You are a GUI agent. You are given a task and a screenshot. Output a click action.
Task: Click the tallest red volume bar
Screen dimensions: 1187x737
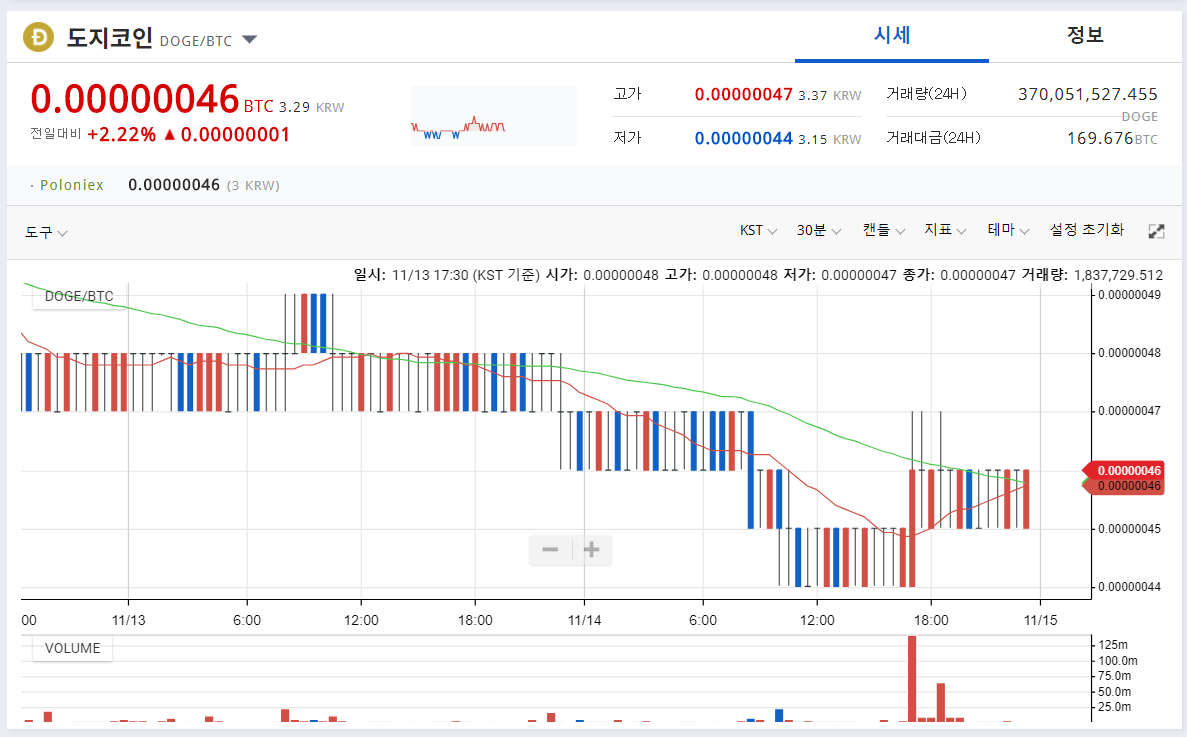coord(912,679)
